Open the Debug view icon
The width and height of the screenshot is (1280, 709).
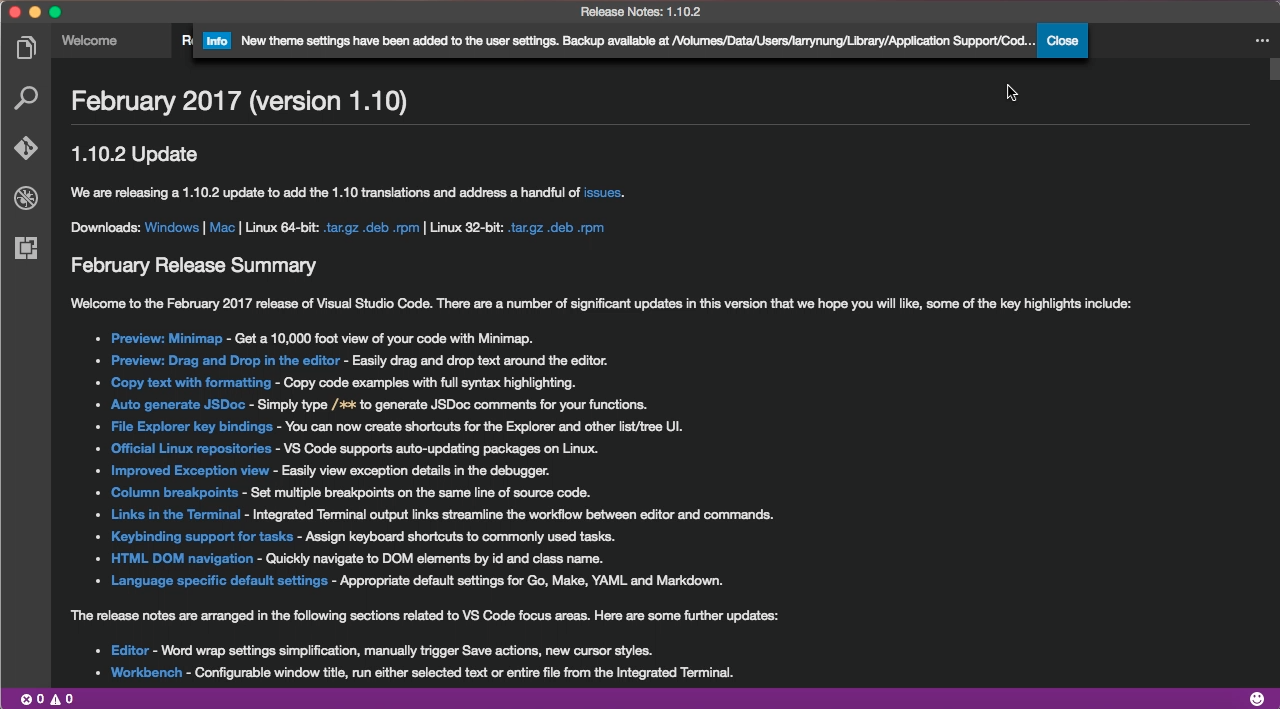pos(26,198)
